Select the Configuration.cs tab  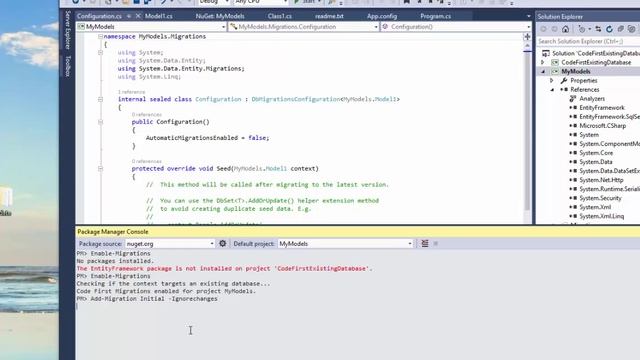[99, 16]
